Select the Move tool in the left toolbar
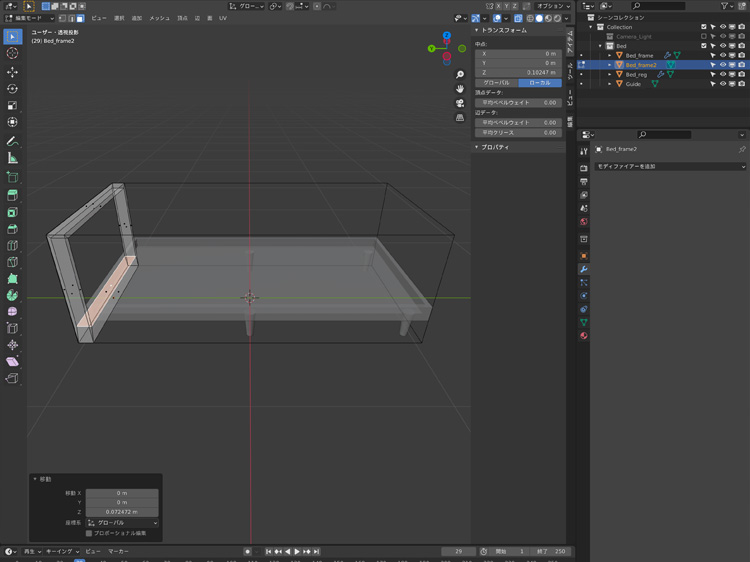This screenshot has width=750, height=562. tap(12, 72)
